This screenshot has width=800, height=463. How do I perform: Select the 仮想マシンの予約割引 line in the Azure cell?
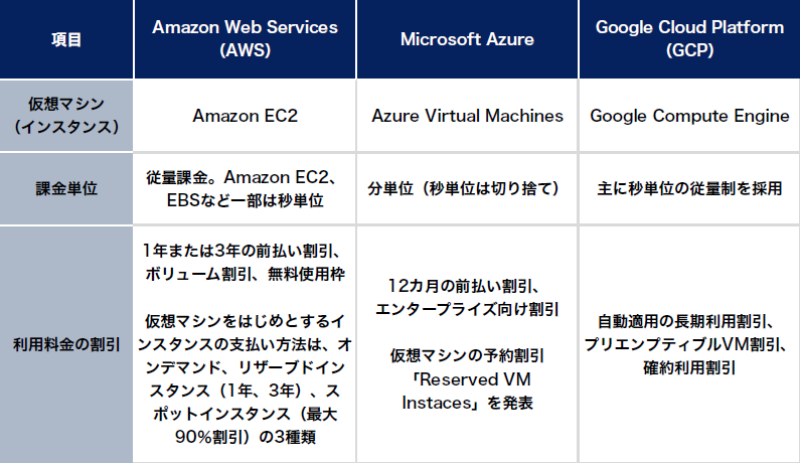point(466,356)
